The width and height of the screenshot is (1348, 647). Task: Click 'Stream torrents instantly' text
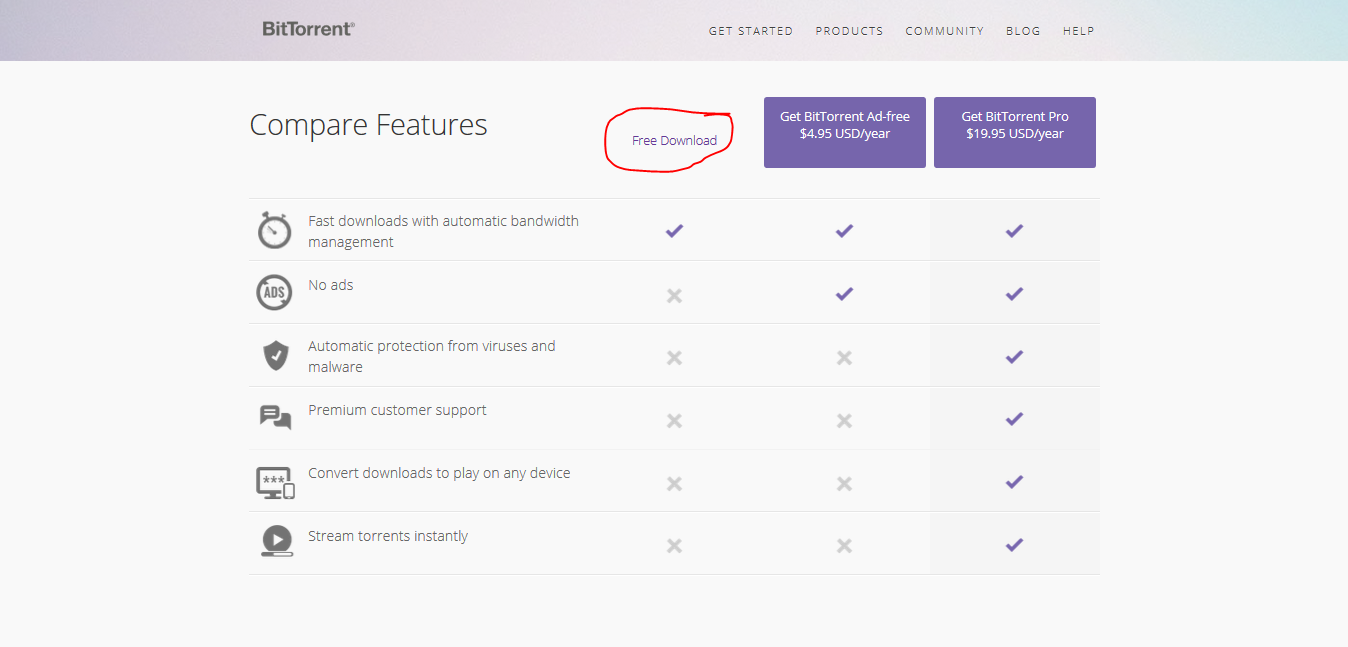coord(388,536)
